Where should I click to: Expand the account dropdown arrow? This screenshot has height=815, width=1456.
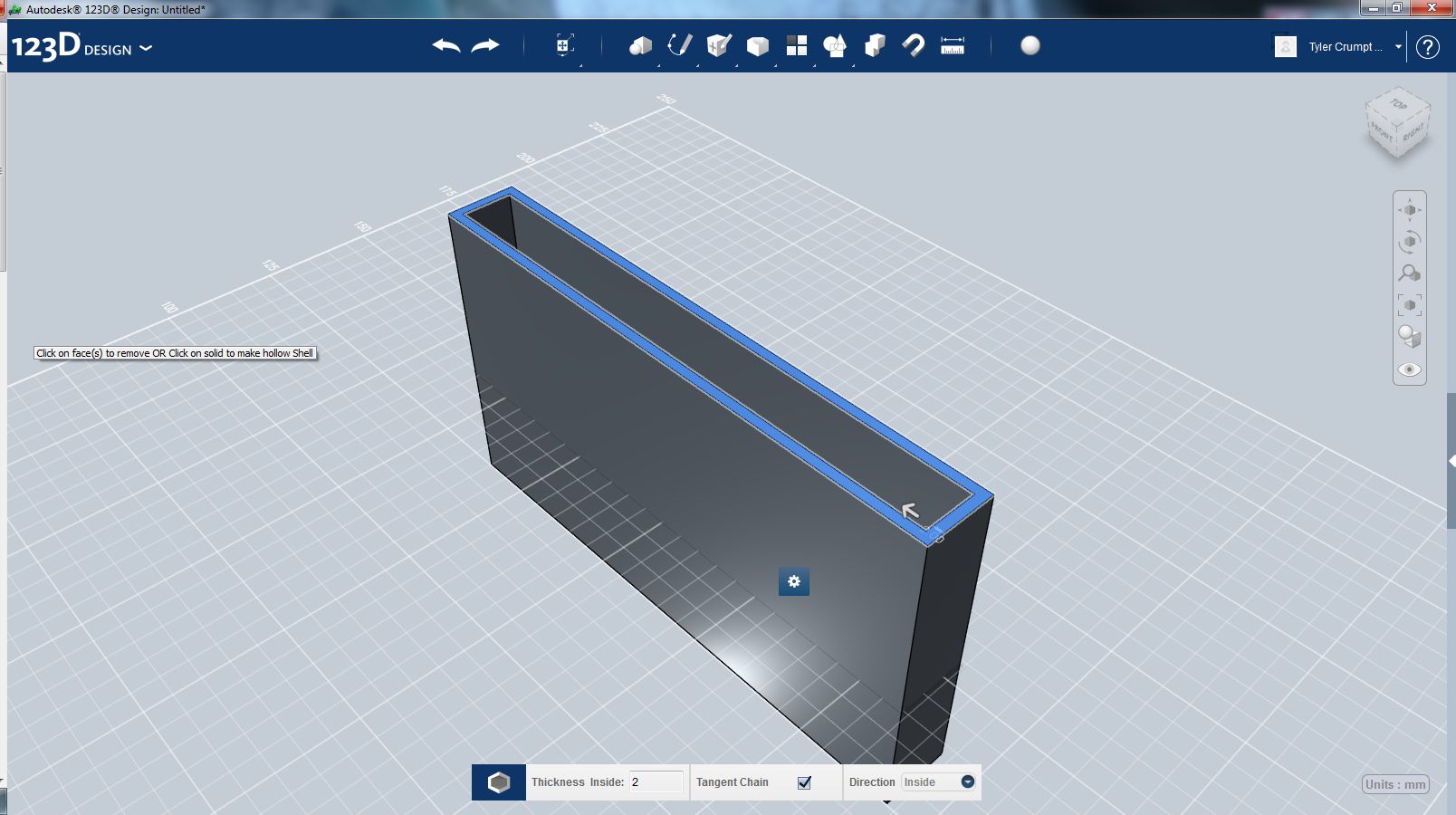pos(1398,47)
